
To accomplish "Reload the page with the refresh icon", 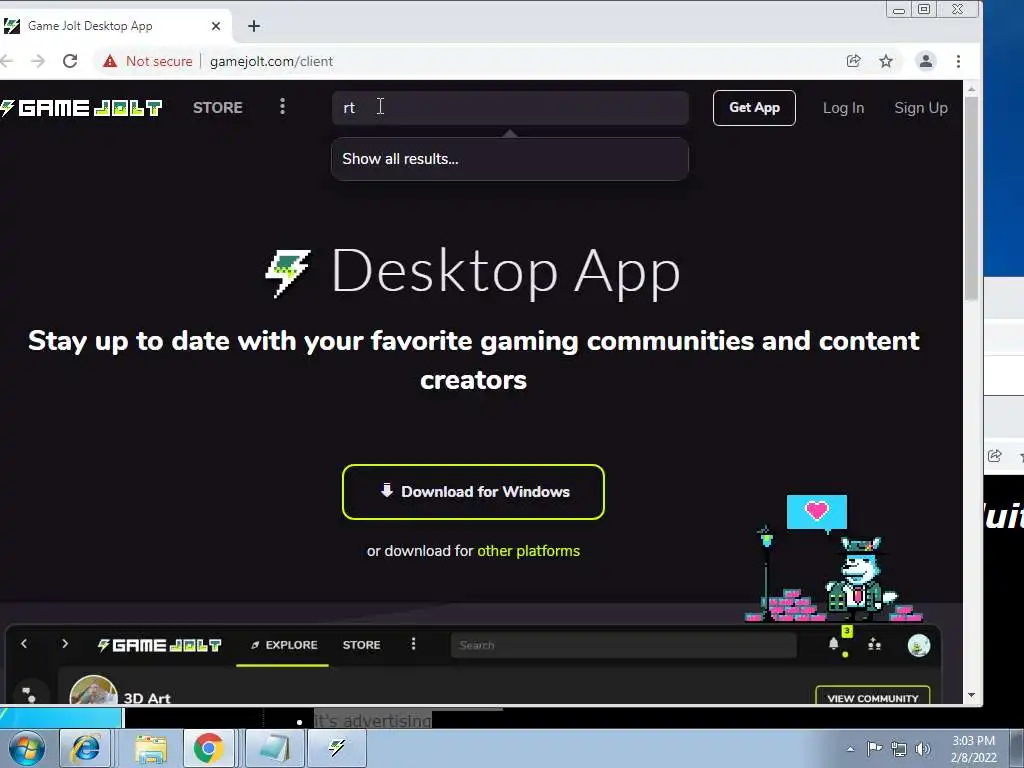I will coord(70,61).
